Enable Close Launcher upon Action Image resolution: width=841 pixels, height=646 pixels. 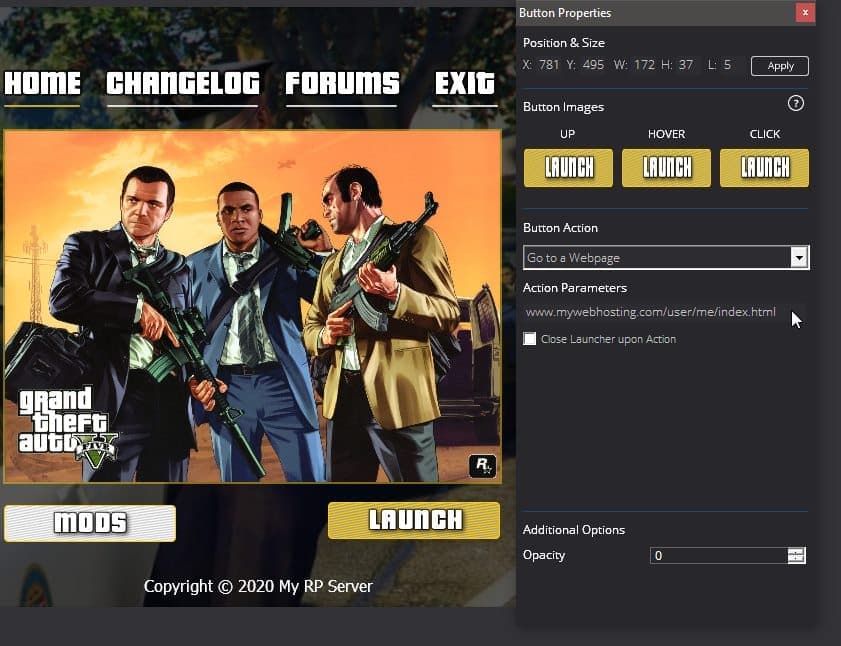pyautogui.click(x=530, y=339)
